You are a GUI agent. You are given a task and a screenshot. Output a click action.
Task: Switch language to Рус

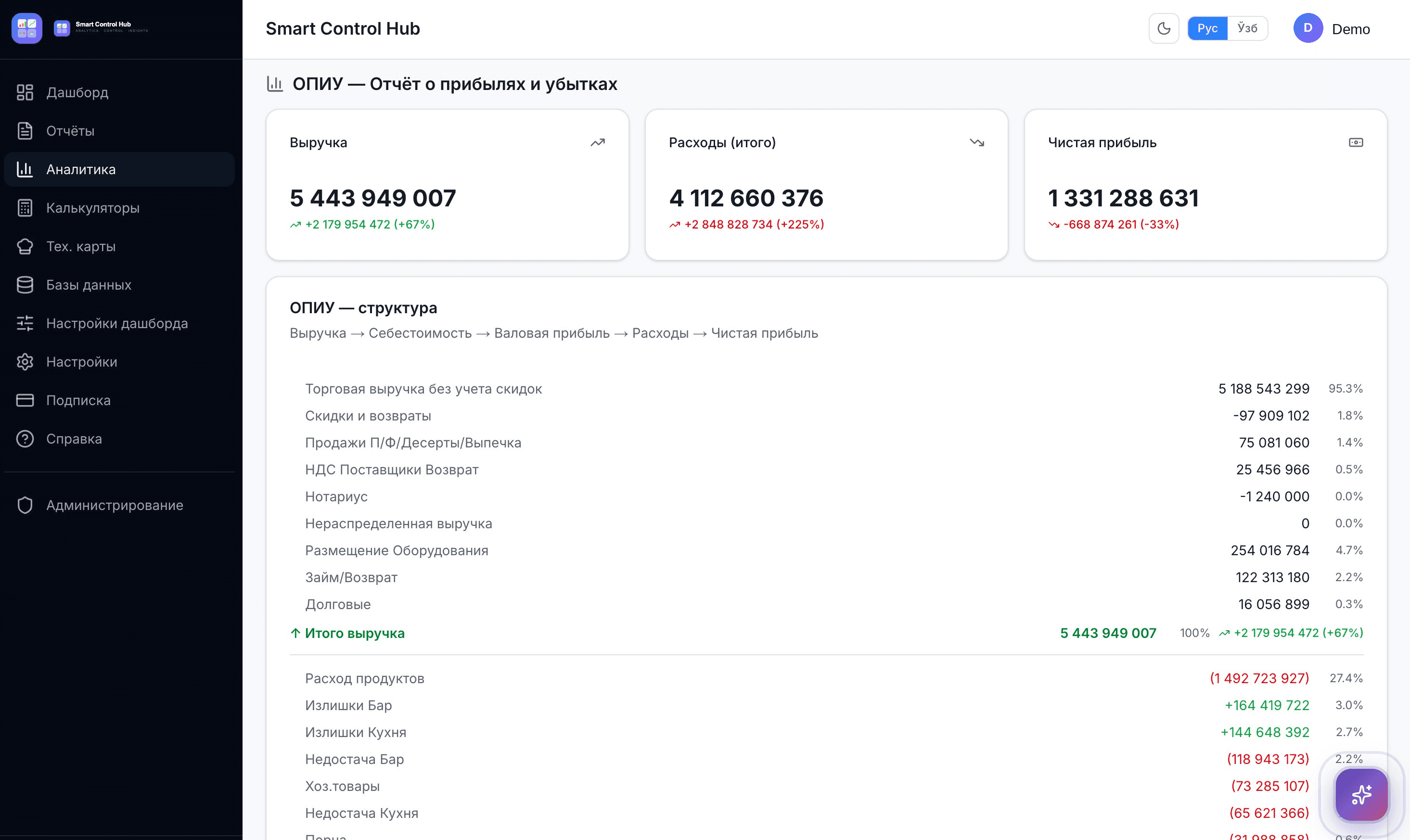(1207, 28)
